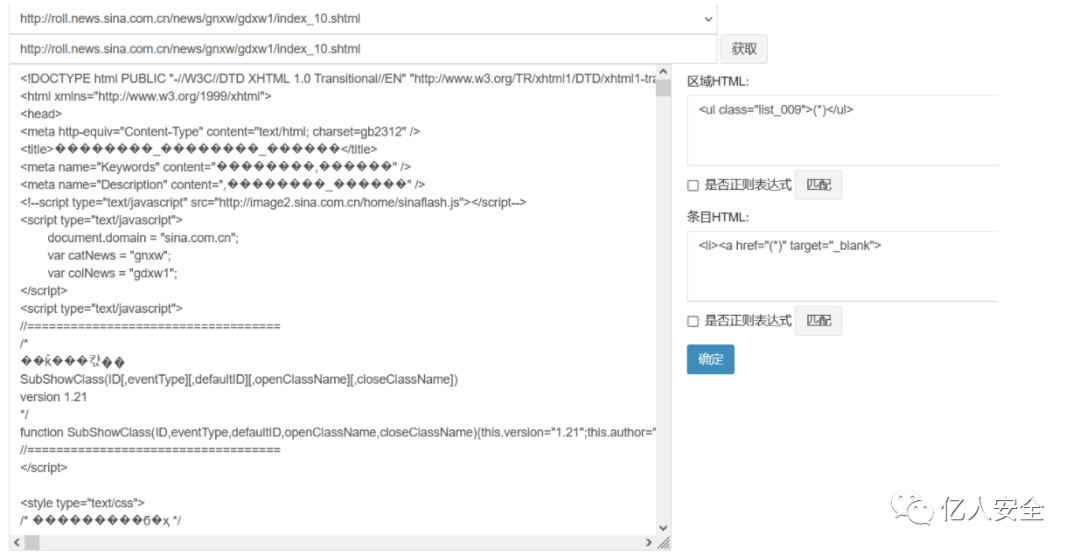This screenshot has width=1080, height=557.
Task: Click the '<head>' line in source
Action: (x=41, y=114)
